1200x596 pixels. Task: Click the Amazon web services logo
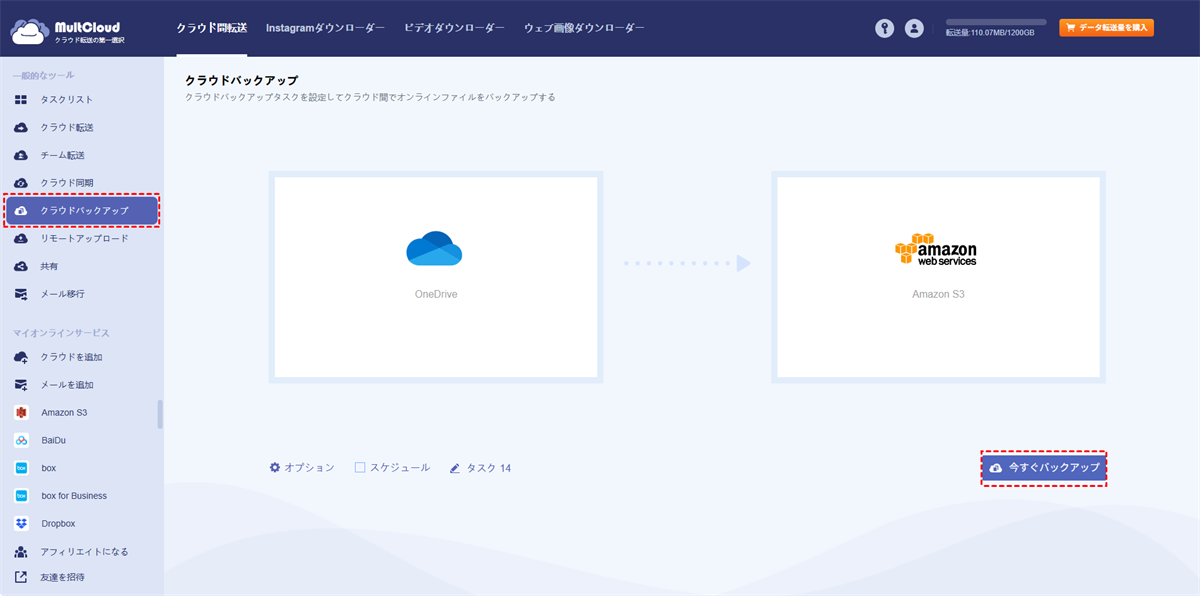(x=936, y=250)
